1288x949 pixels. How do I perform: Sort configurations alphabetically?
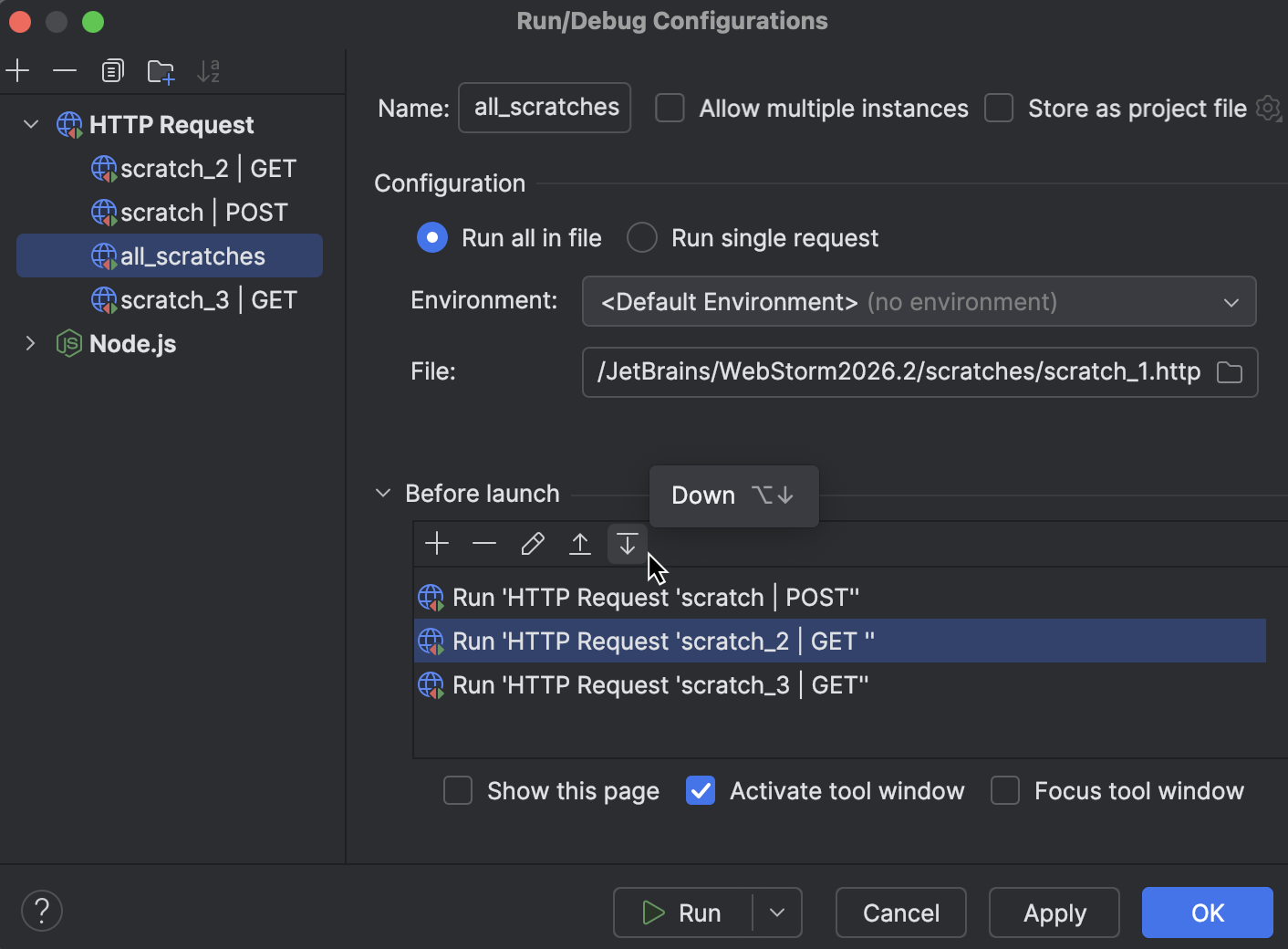tap(209, 71)
